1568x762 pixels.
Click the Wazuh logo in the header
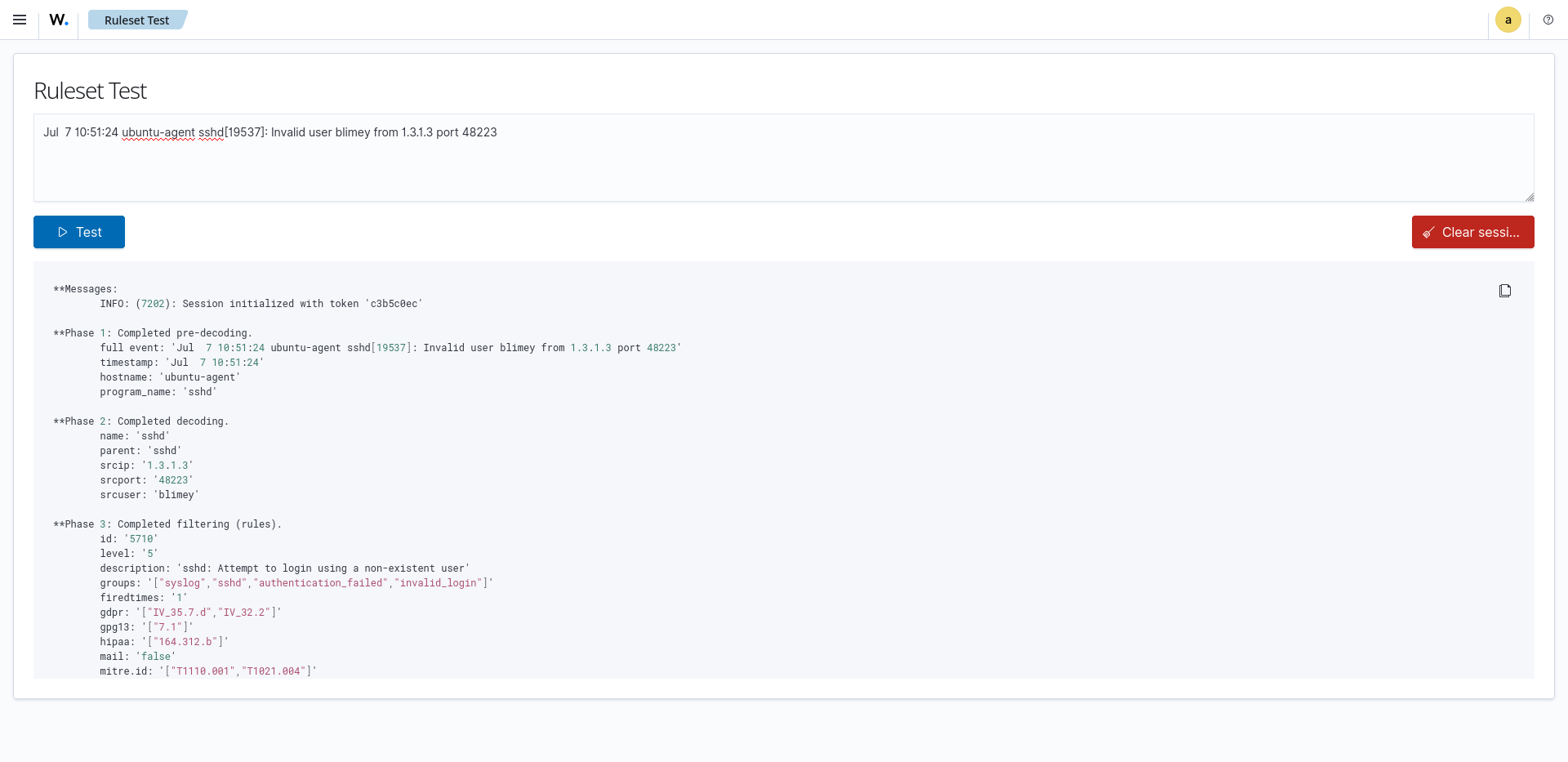tap(58, 20)
